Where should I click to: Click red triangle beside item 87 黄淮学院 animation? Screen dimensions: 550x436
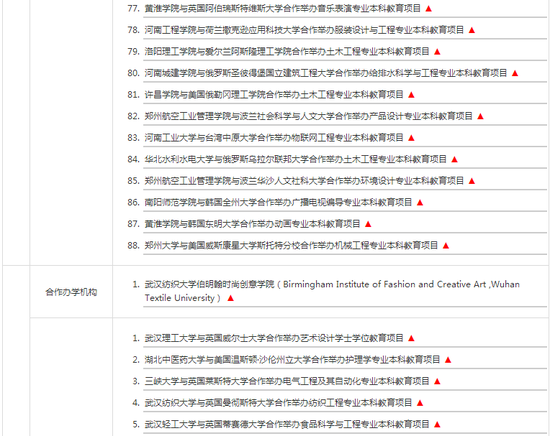click(x=368, y=224)
